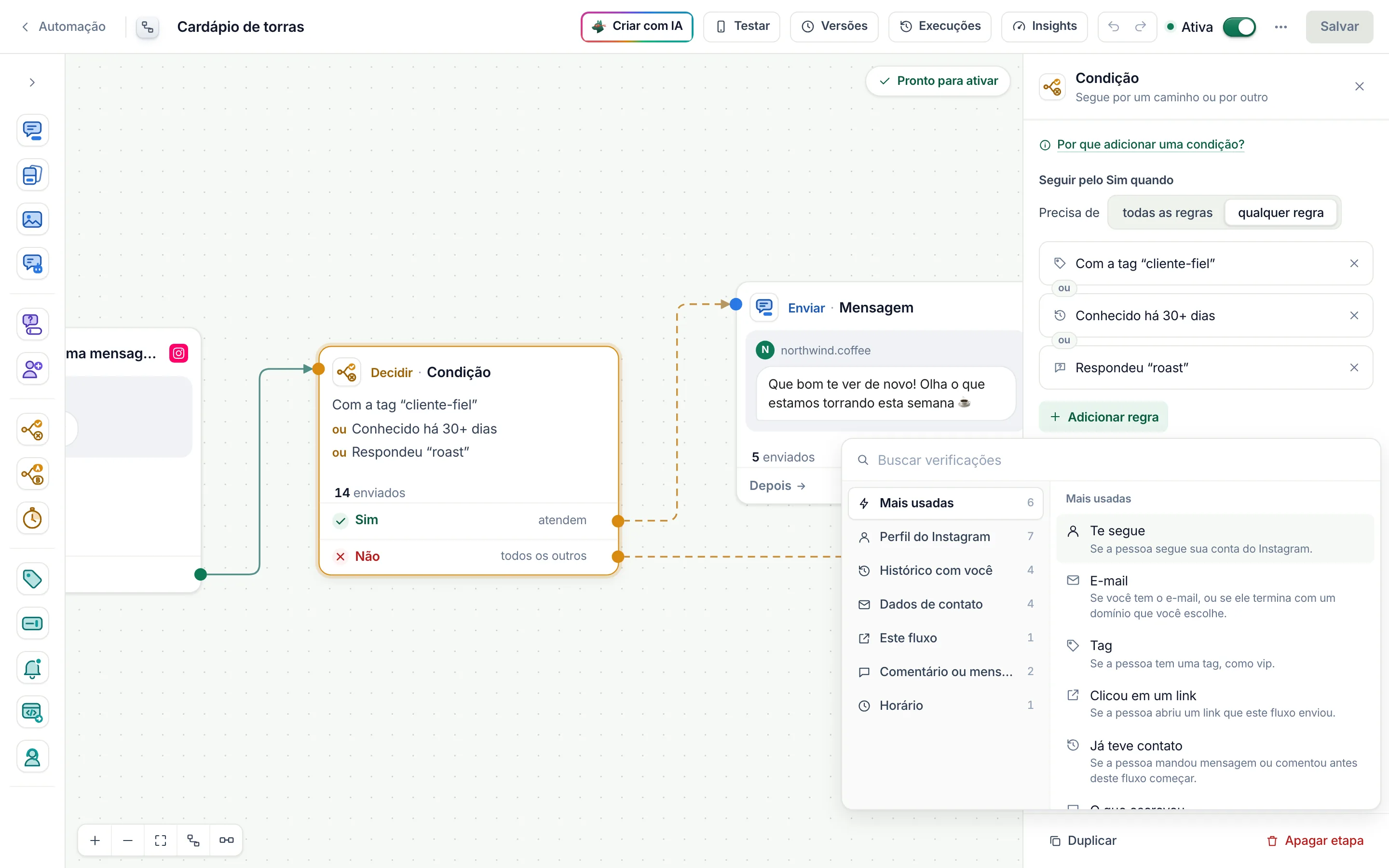Click 'Adicionar regra' button
Screen dimensions: 1389x868
(x=1103, y=417)
